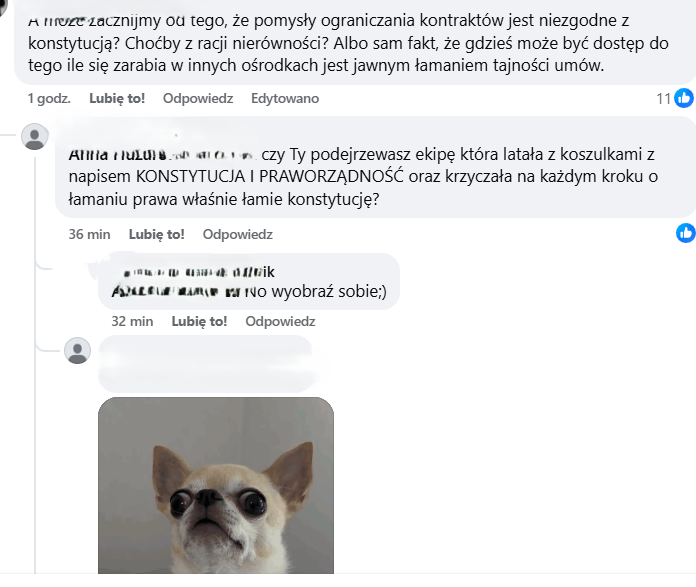This screenshot has height=587, width=696.
Task: Open the 32 min timestamp link
Action: pyautogui.click(x=132, y=321)
